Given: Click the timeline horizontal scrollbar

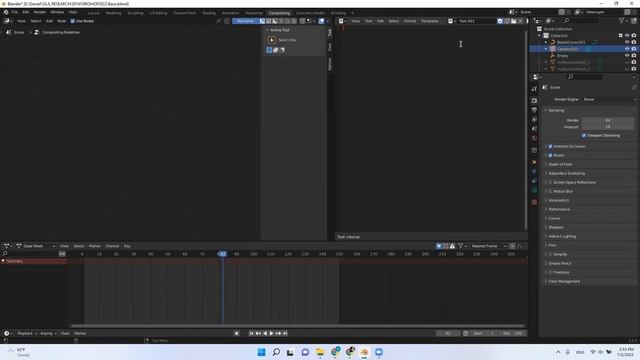Looking at the screenshot, I should pos(297,326).
